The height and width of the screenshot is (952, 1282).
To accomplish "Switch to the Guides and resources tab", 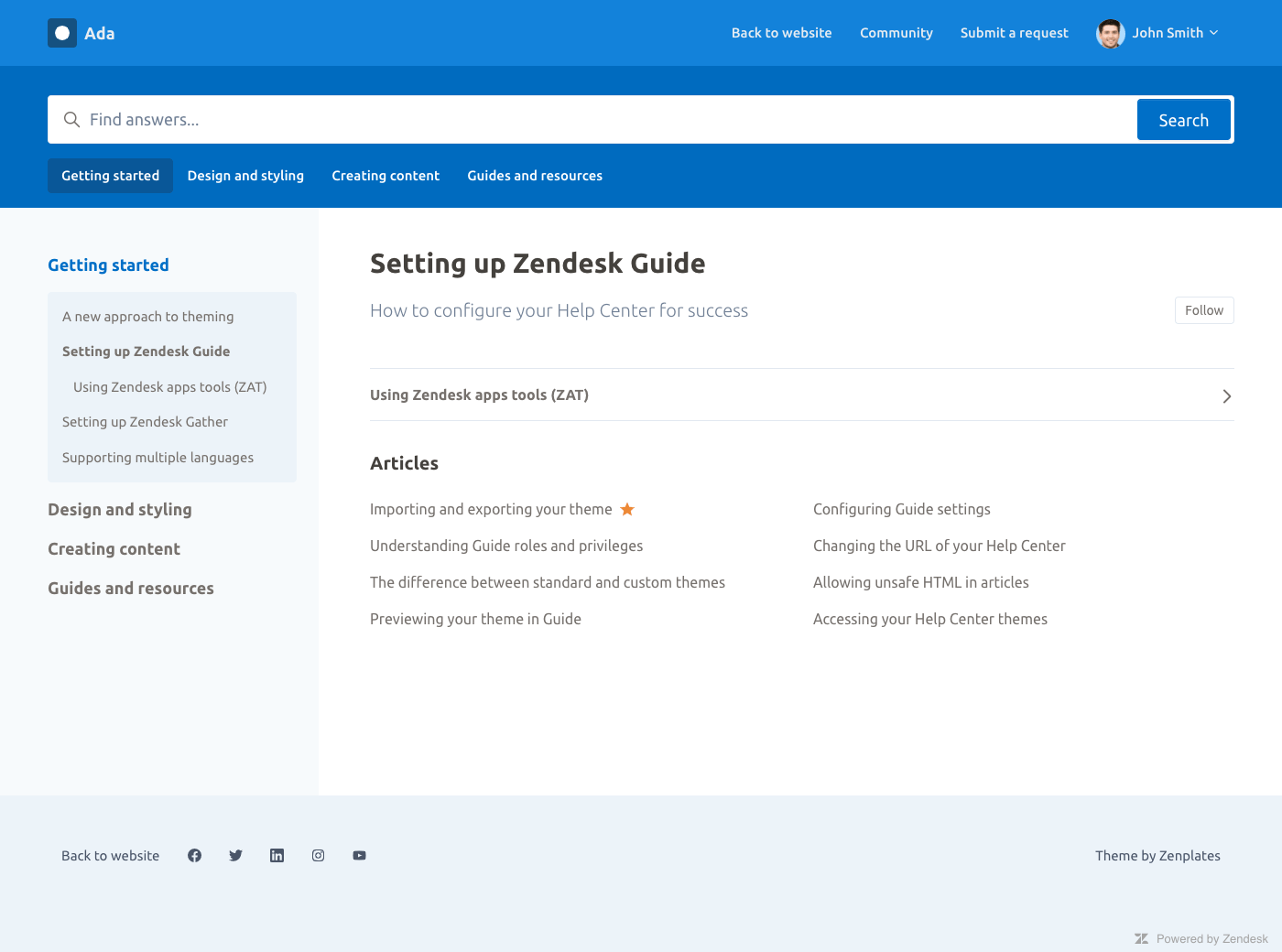I will click(x=535, y=176).
